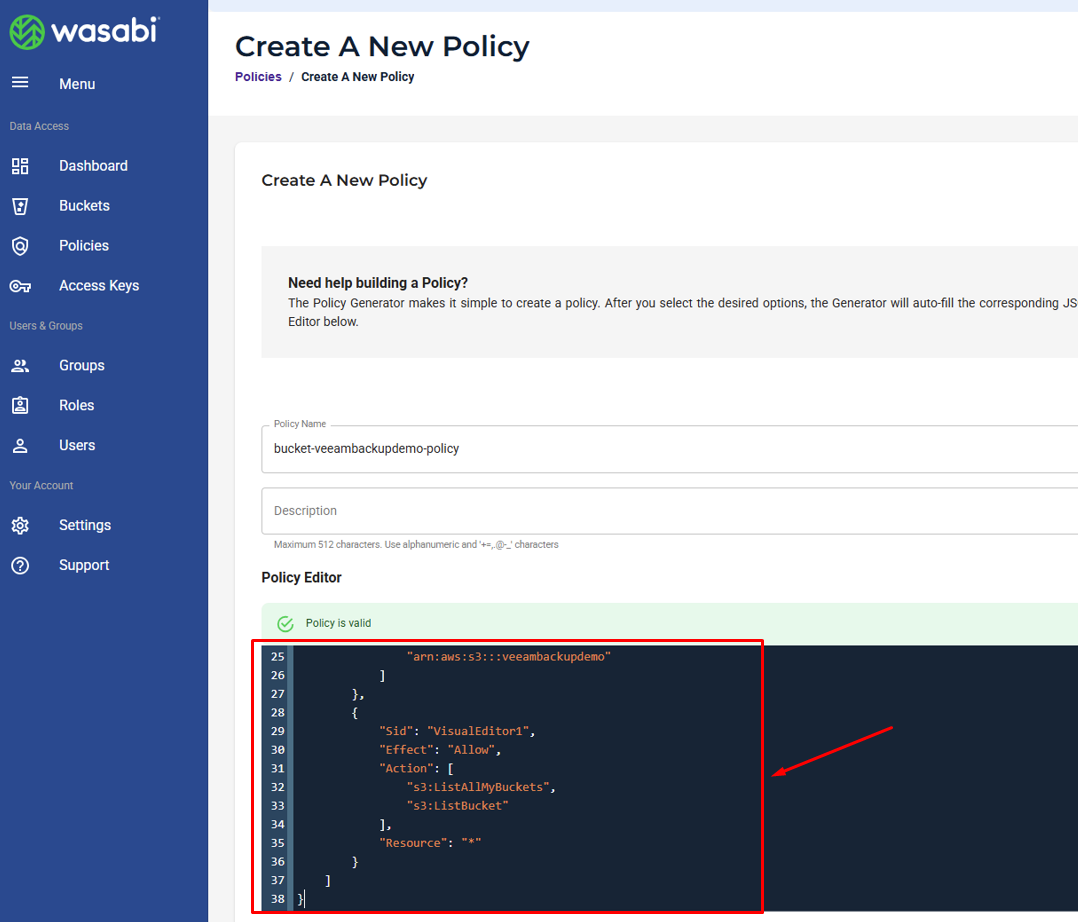This screenshot has height=922, width=1078.
Task: Go to the Users page
Action: click(77, 445)
